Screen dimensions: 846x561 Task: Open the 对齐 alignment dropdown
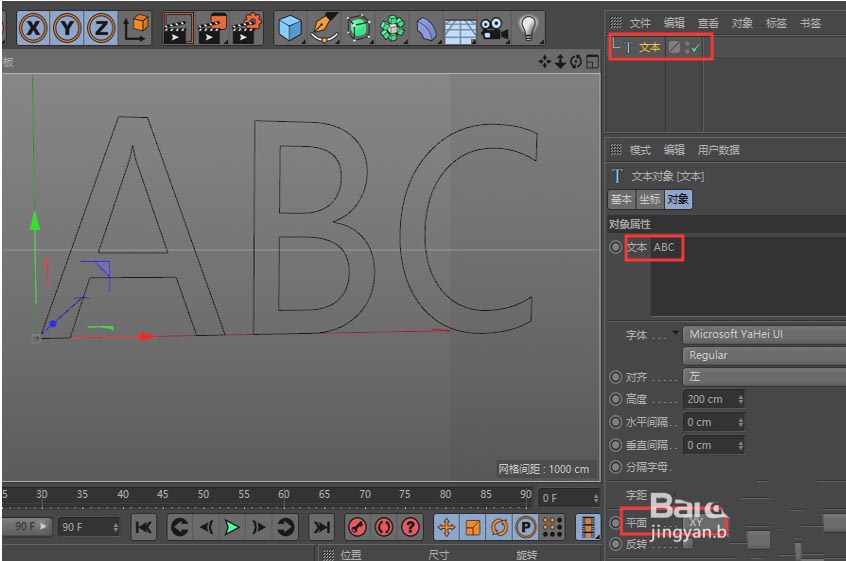(764, 377)
